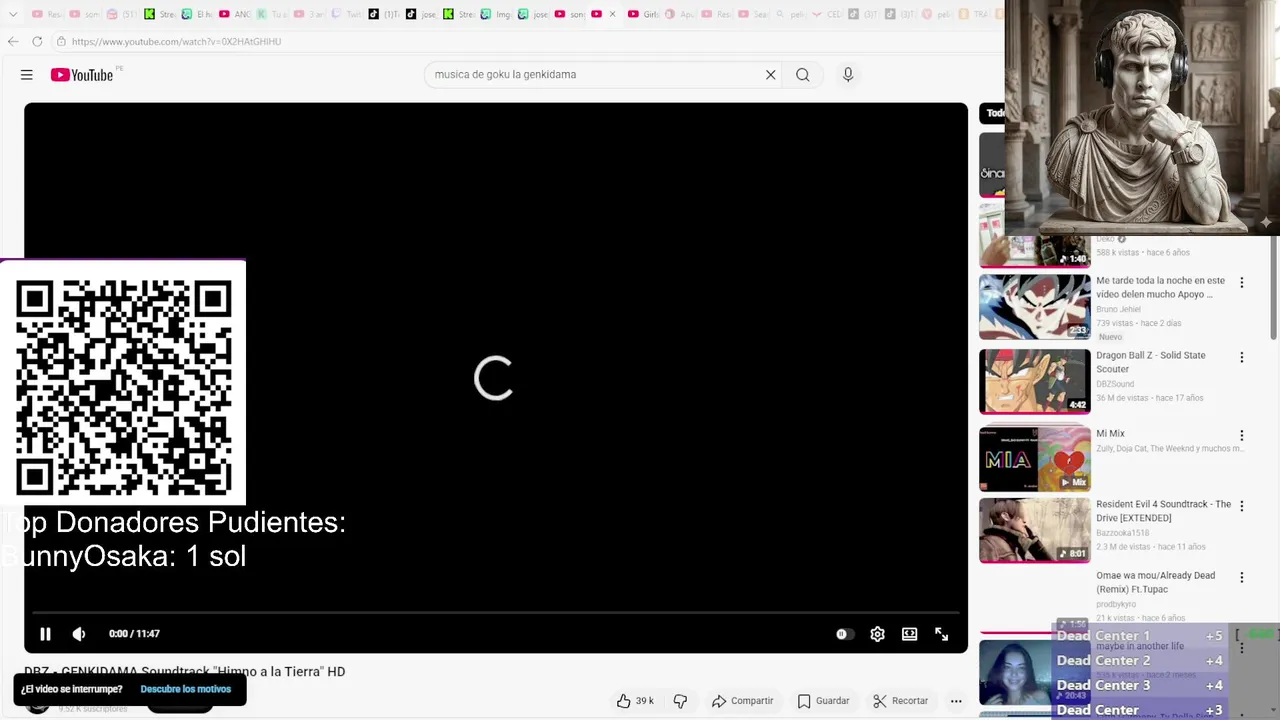This screenshot has width=1280, height=720.
Task: Run search with the magnifier button
Action: click(x=802, y=75)
